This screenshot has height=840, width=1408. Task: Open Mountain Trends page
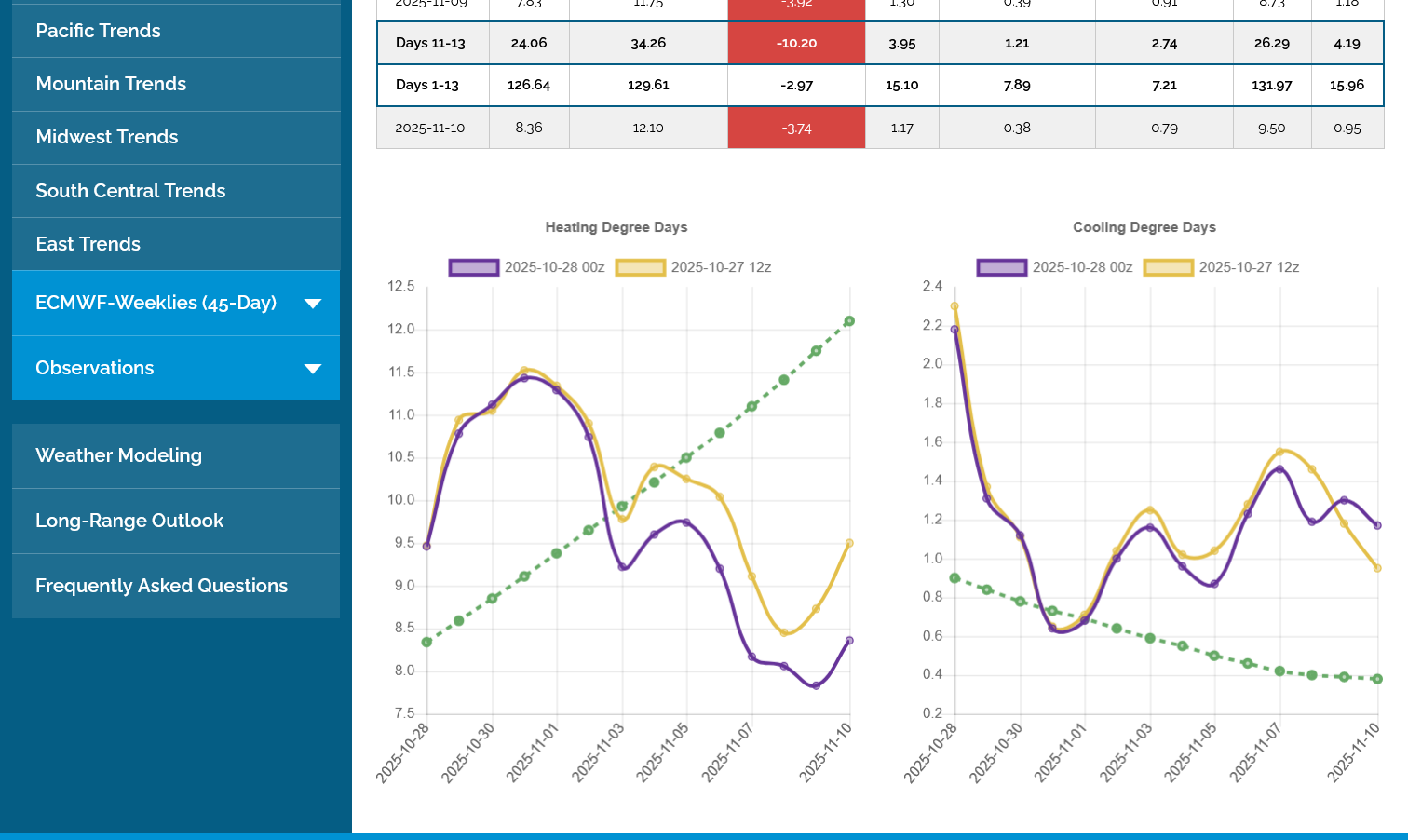coord(111,84)
